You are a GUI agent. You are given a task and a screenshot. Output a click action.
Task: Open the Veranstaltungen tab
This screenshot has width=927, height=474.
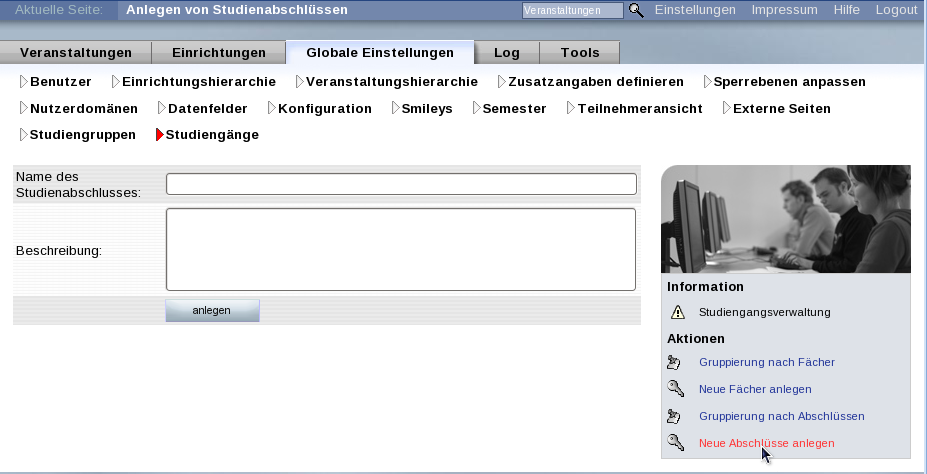tap(76, 53)
